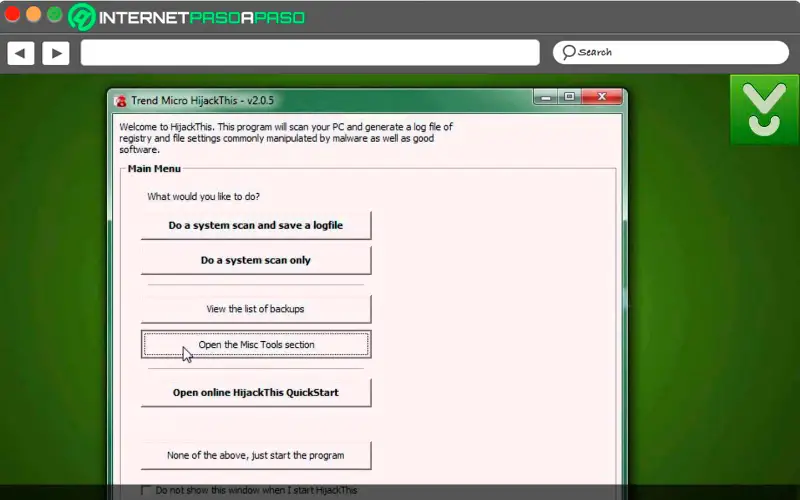This screenshot has height=500, width=800.
Task: Minimize the HijackThis window
Action: click(545, 96)
